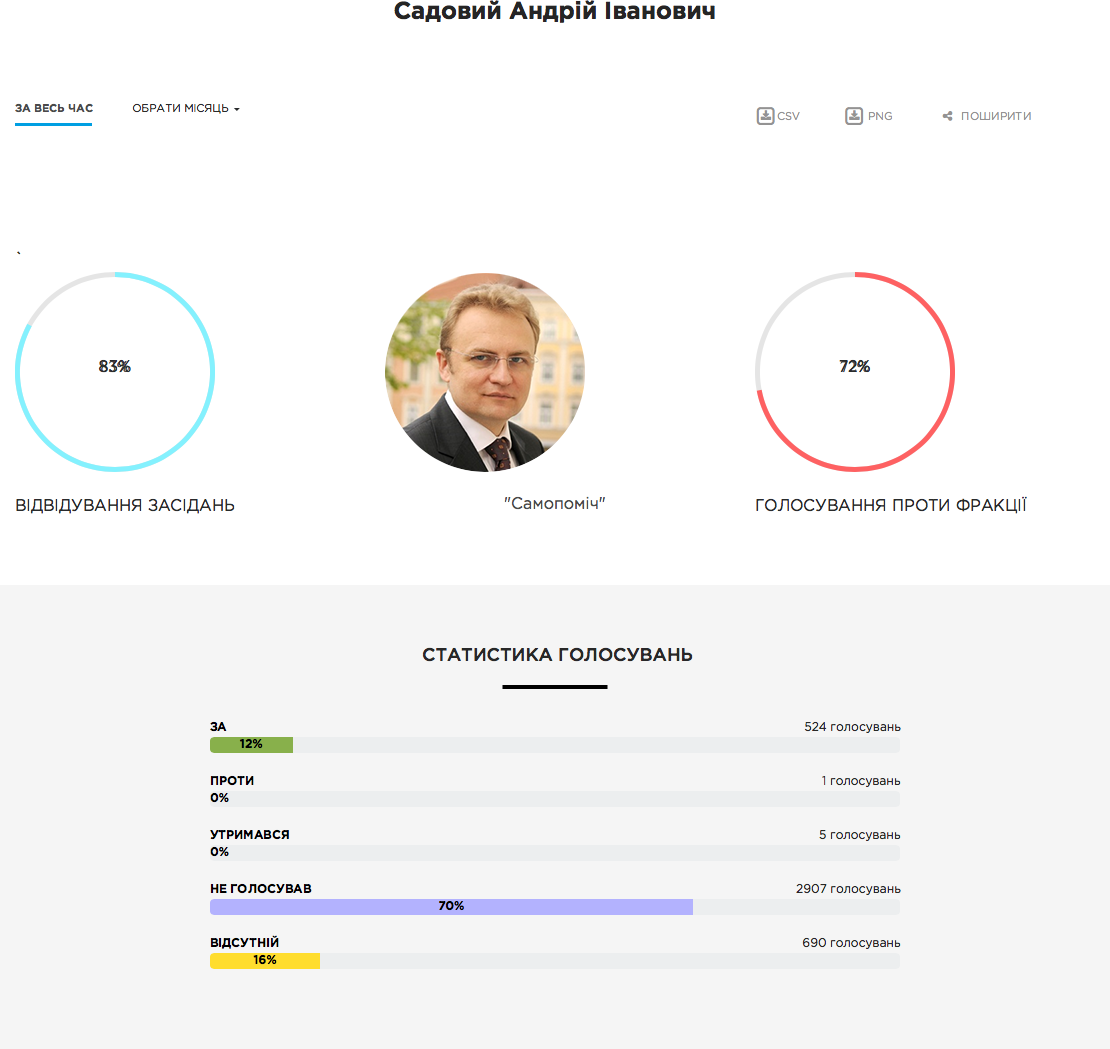Click the Проти progress bar
The width and height of the screenshot is (1110, 1049).
[x=555, y=799]
